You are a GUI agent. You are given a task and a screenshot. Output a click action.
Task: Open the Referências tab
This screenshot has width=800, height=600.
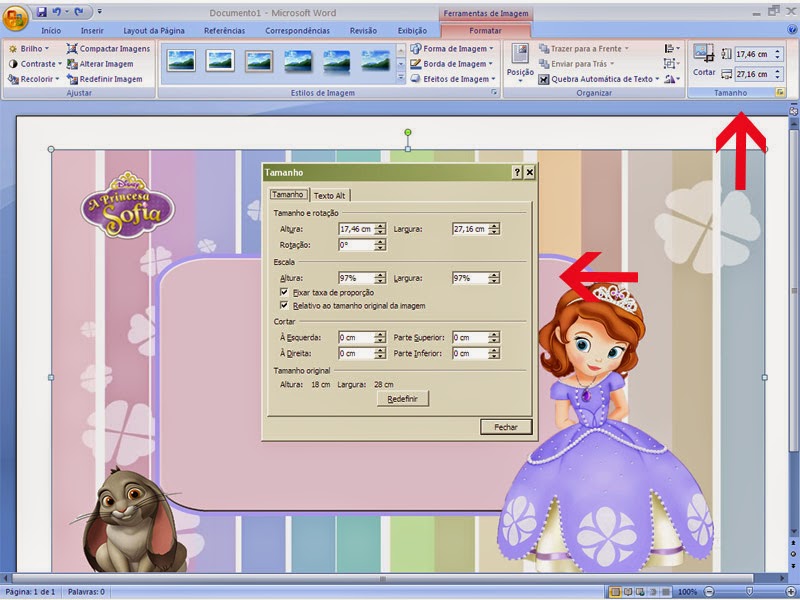(224, 31)
